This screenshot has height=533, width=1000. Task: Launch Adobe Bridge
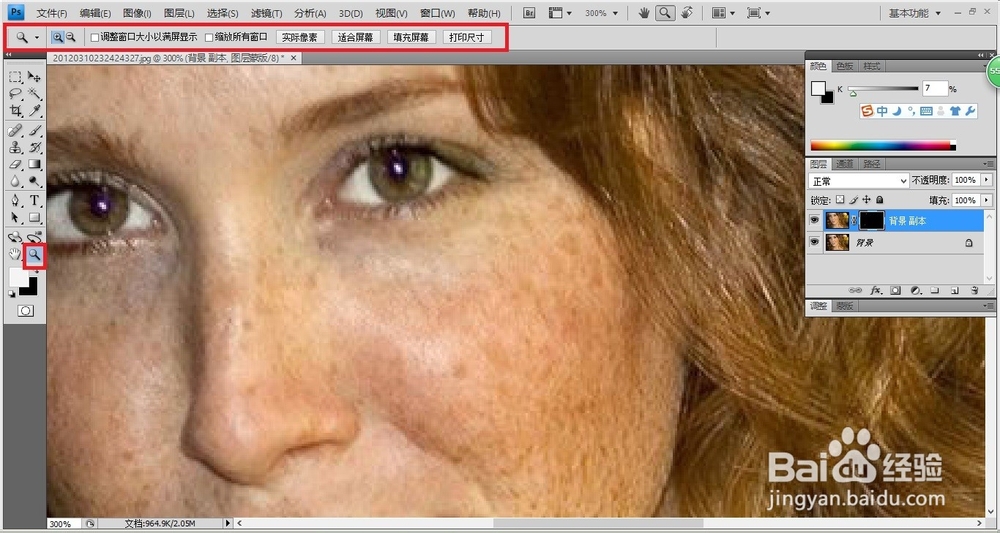529,13
